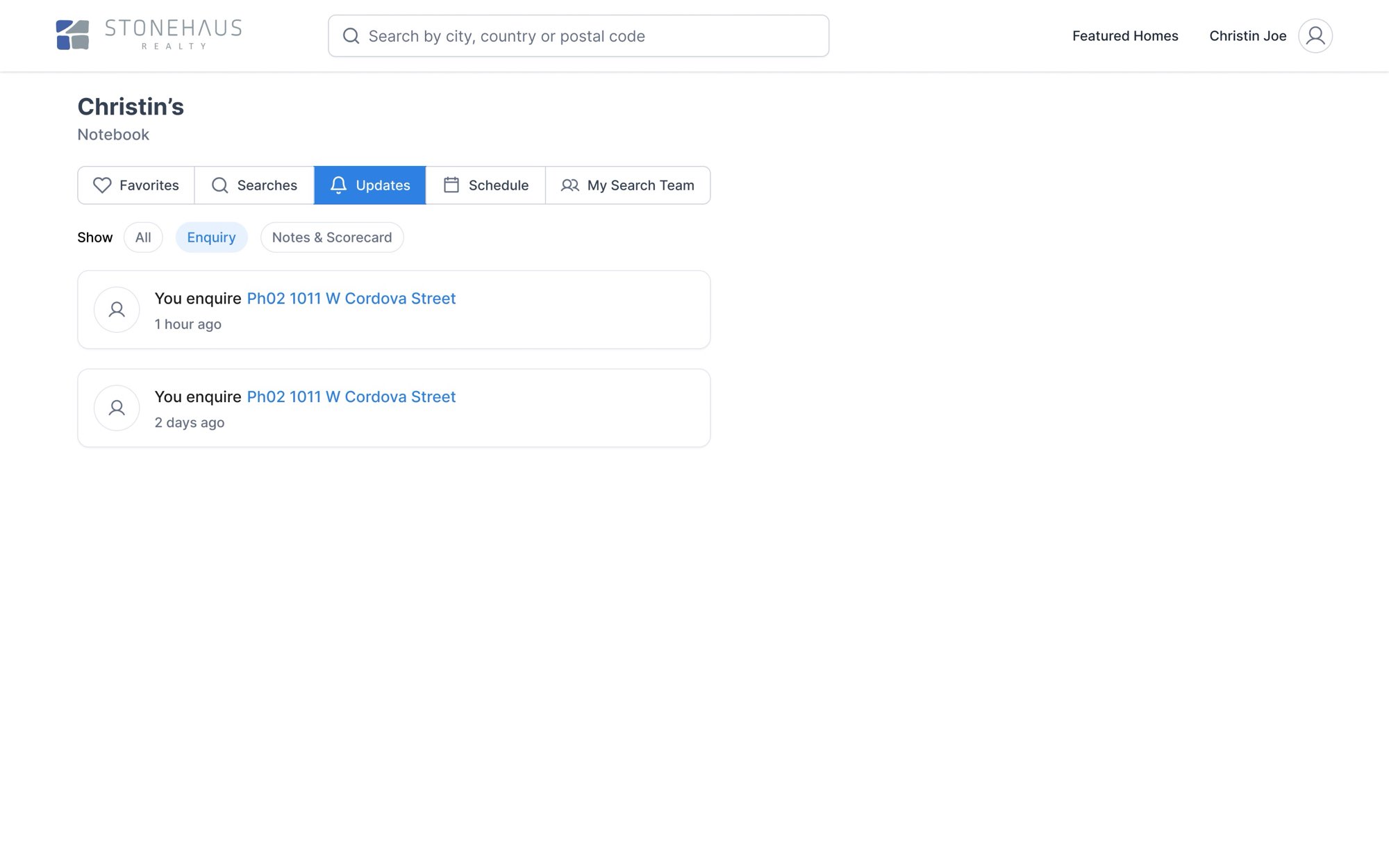Show All updates filter
This screenshot has height=868, width=1389.
pyautogui.click(x=143, y=237)
